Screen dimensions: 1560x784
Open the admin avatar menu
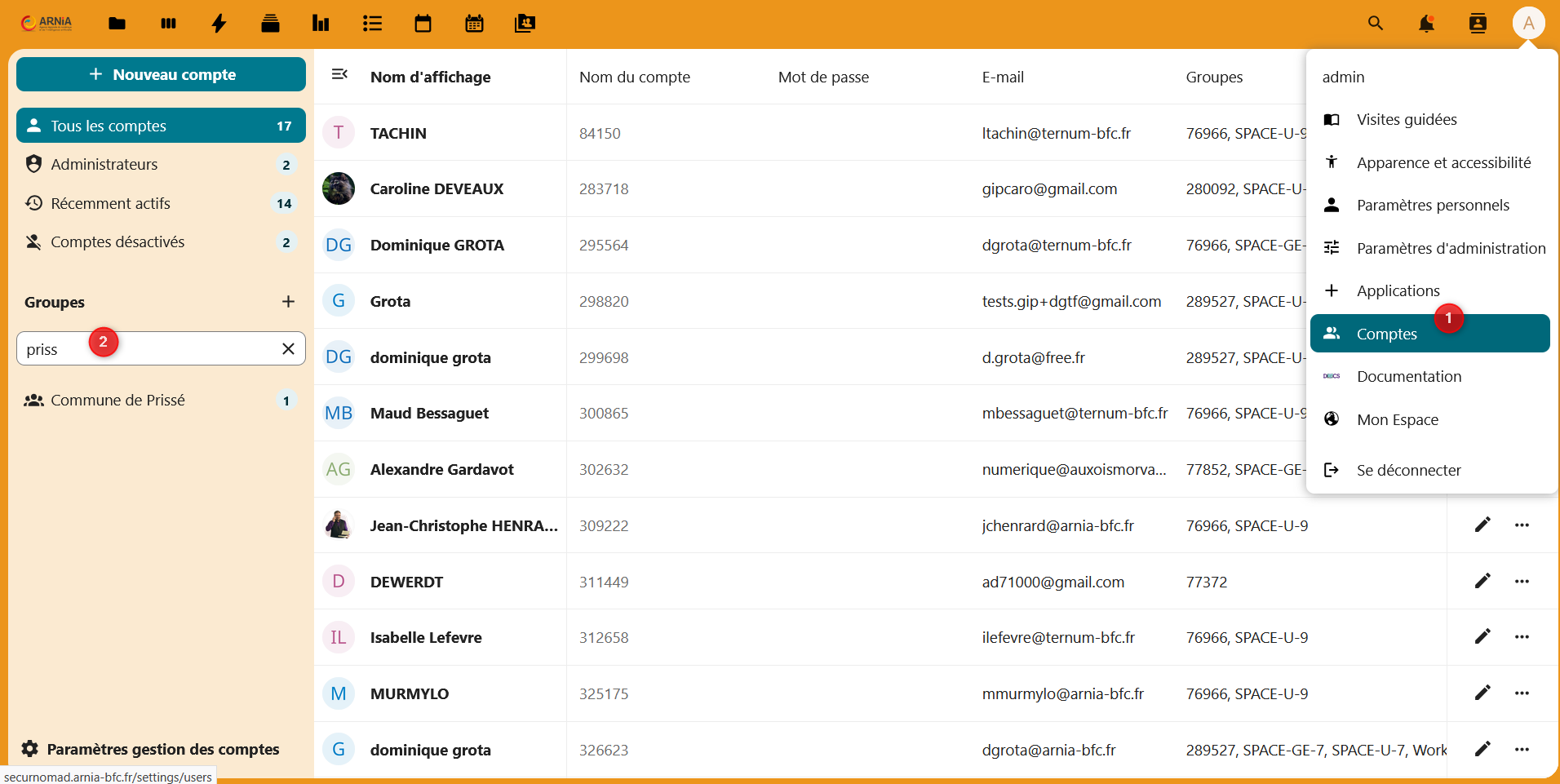coord(1528,24)
